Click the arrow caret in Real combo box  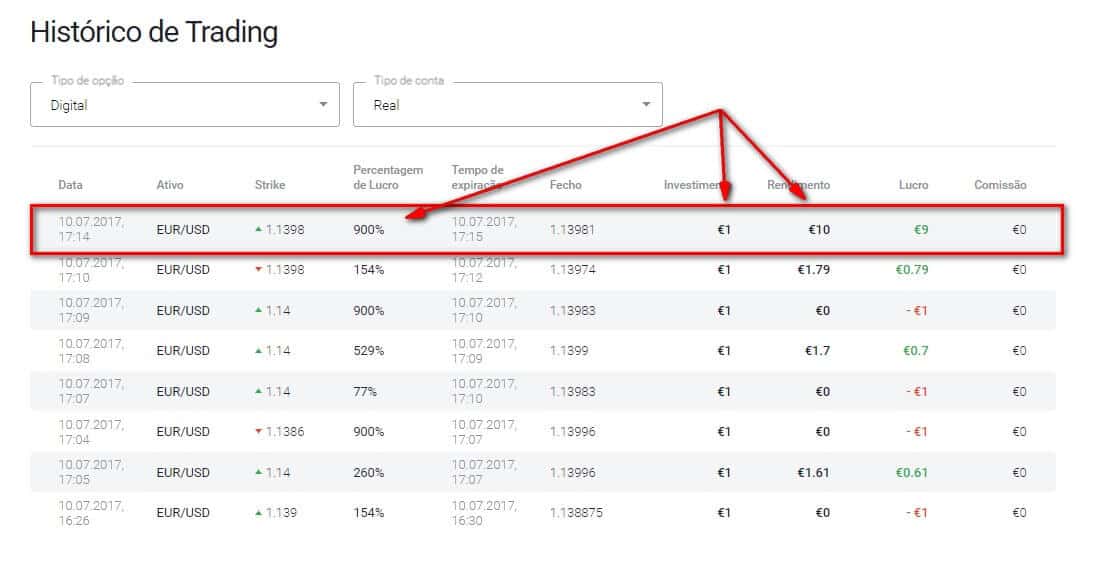tap(646, 105)
